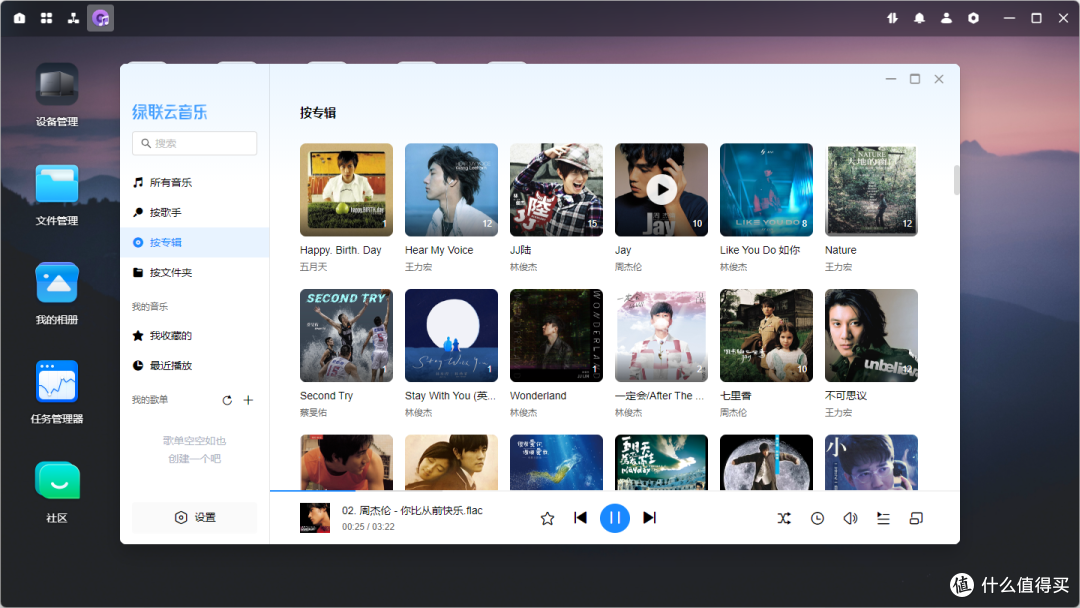The image size is (1080, 608).
Task: Click the network topology icon in top bar
Action: pos(73,18)
